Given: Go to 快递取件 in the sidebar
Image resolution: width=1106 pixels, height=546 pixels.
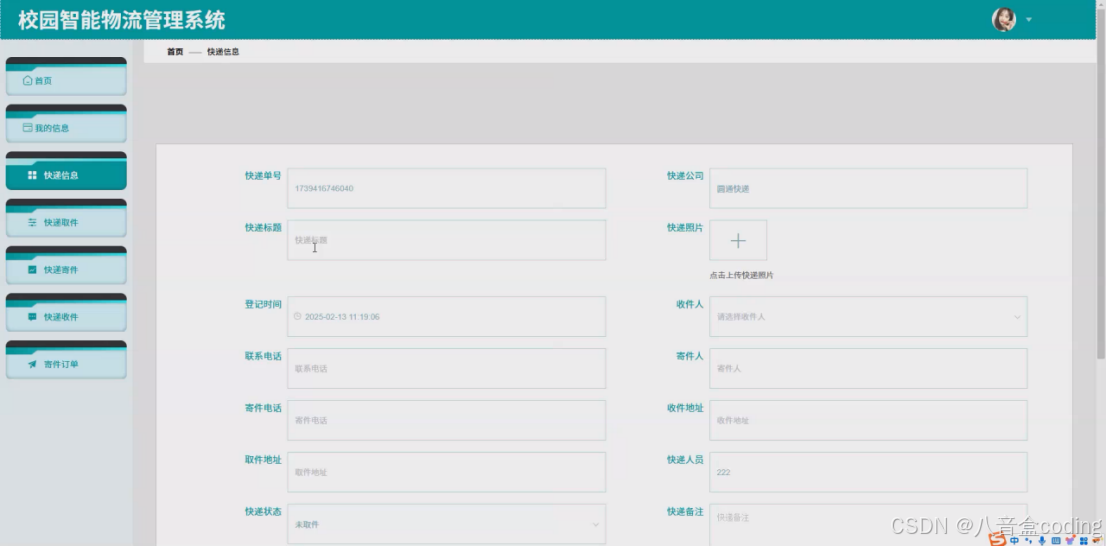Looking at the screenshot, I should coord(66,218).
